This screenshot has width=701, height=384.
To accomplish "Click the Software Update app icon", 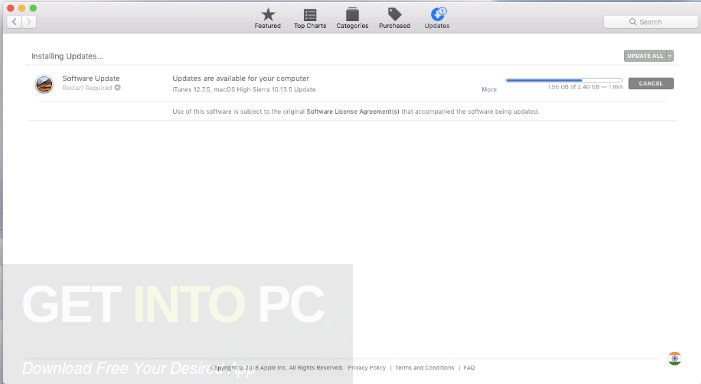I will (44, 84).
